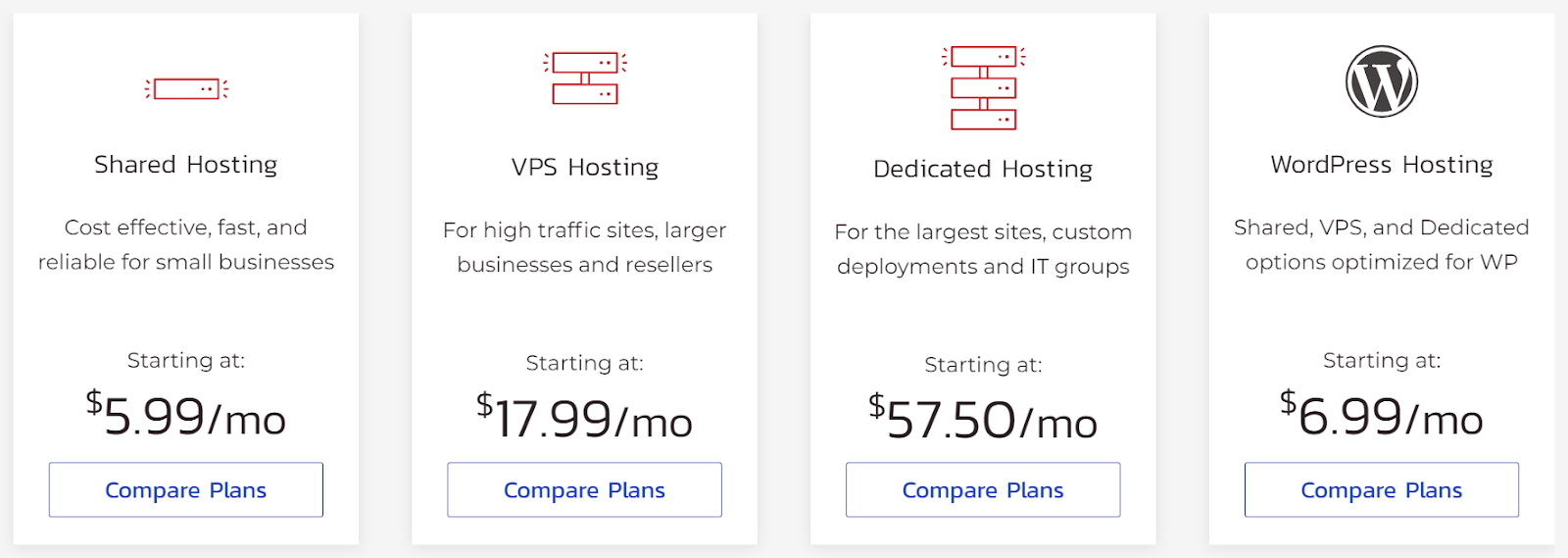The width and height of the screenshot is (1568, 558).
Task: Click the double server VPS Hosting icon
Action: [x=585, y=78]
